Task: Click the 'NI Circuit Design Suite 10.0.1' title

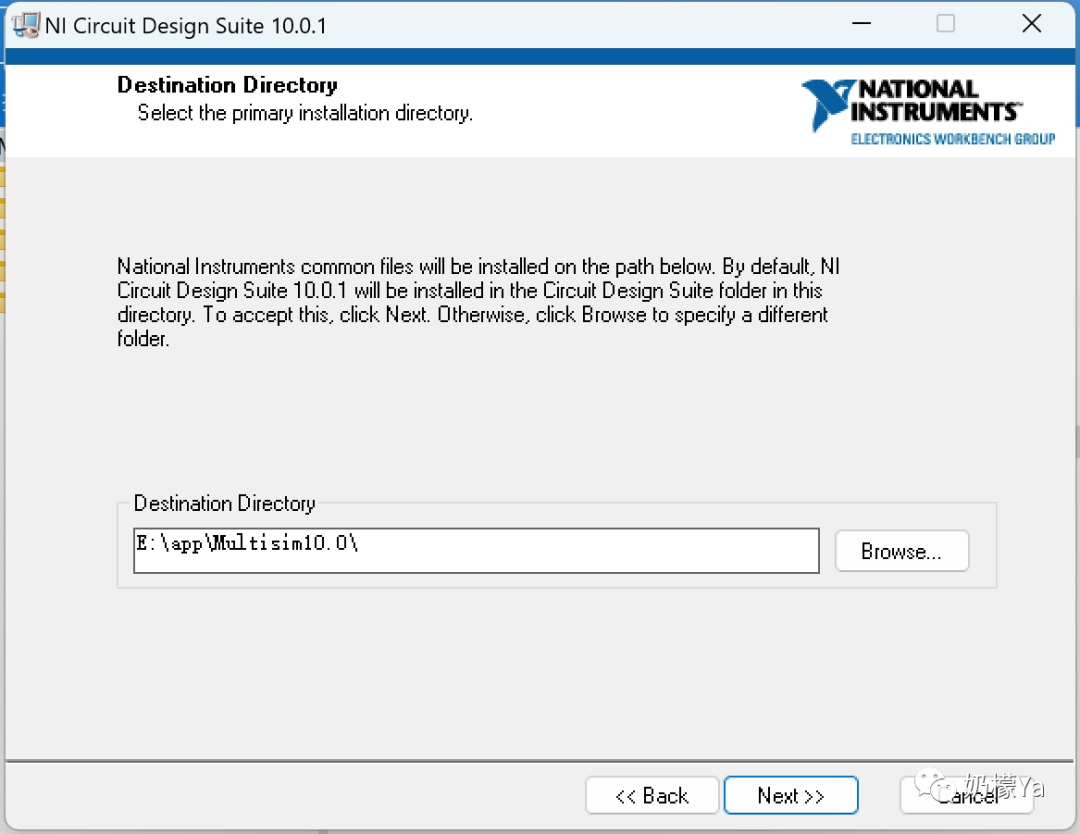Action: [186, 26]
